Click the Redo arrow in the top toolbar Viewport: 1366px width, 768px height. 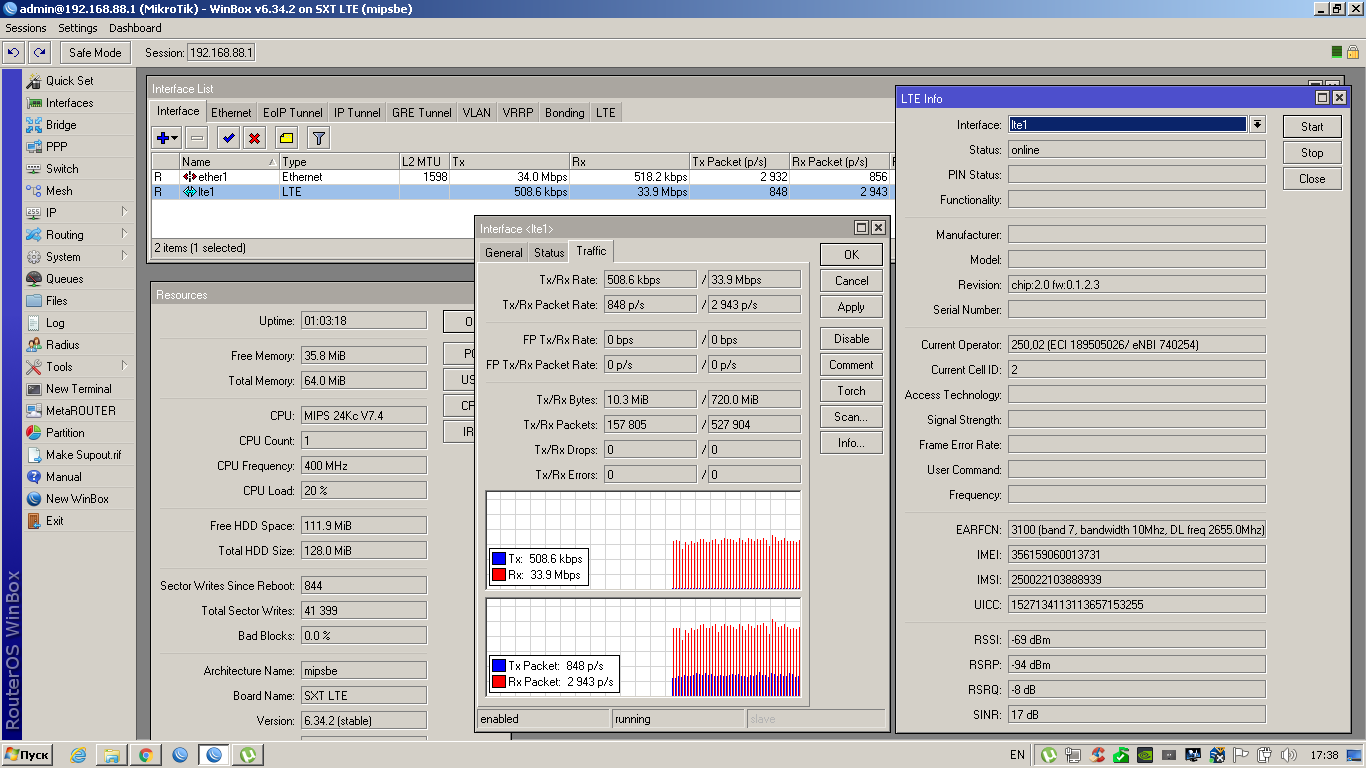[x=39, y=53]
